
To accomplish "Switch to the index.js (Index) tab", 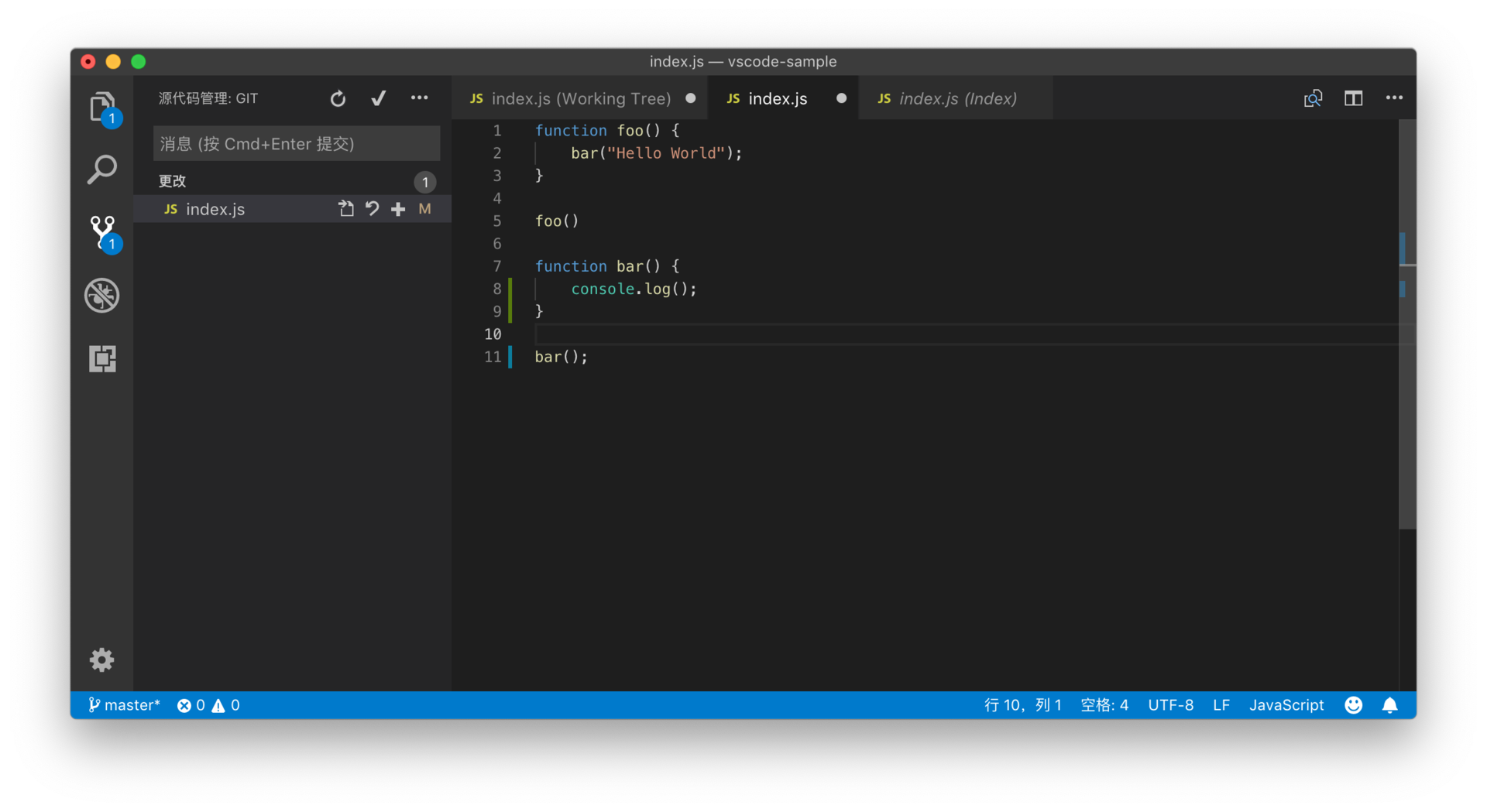I will 957,99.
